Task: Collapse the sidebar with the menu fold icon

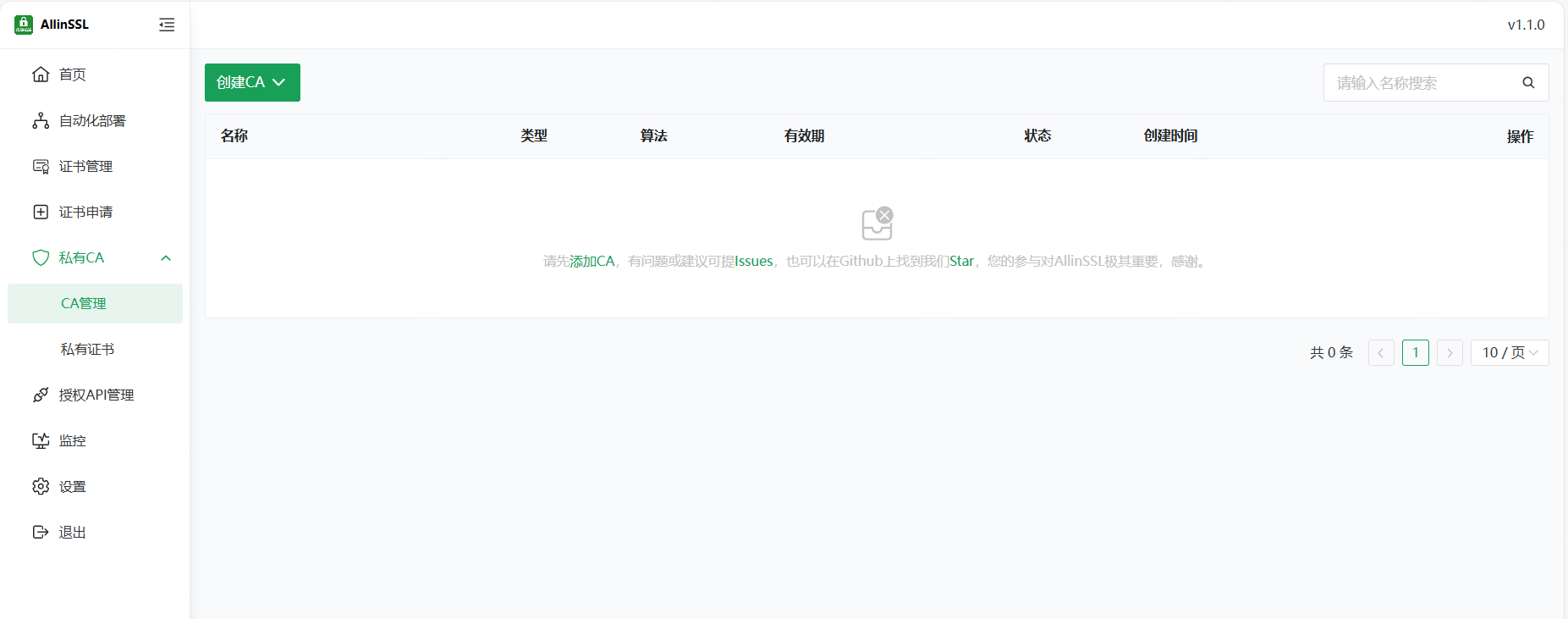Action: (x=167, y=25)
